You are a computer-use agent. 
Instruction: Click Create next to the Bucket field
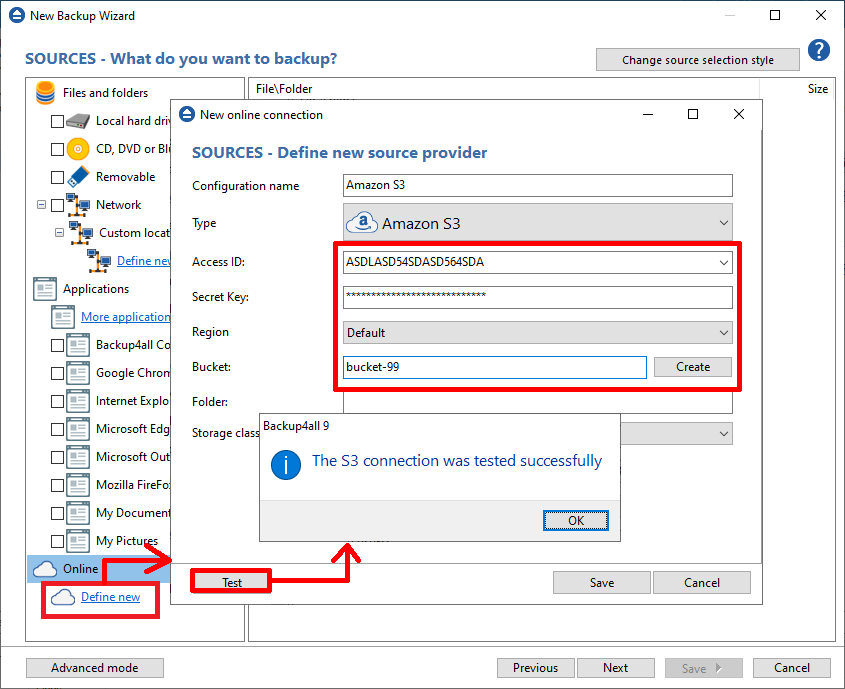pos(692,367)
